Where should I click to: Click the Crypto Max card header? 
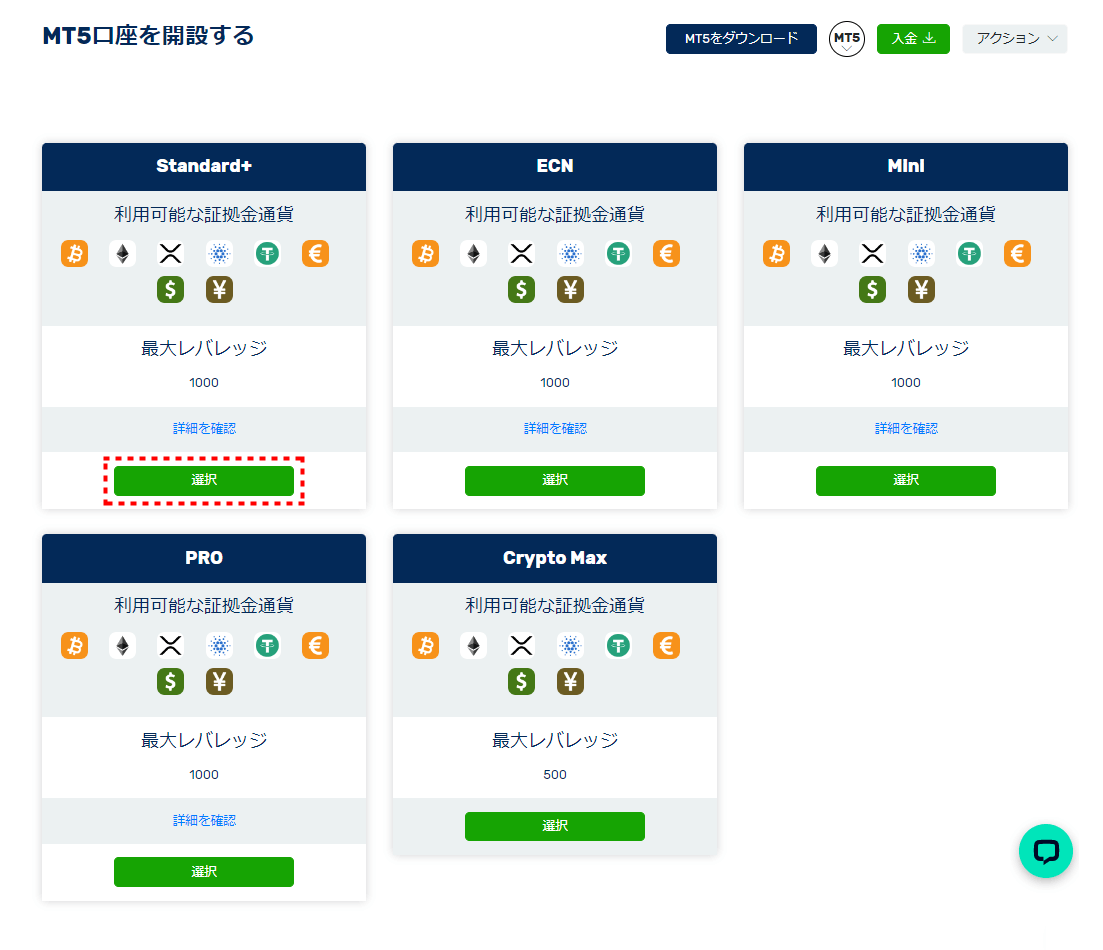[x=555, y=559]
